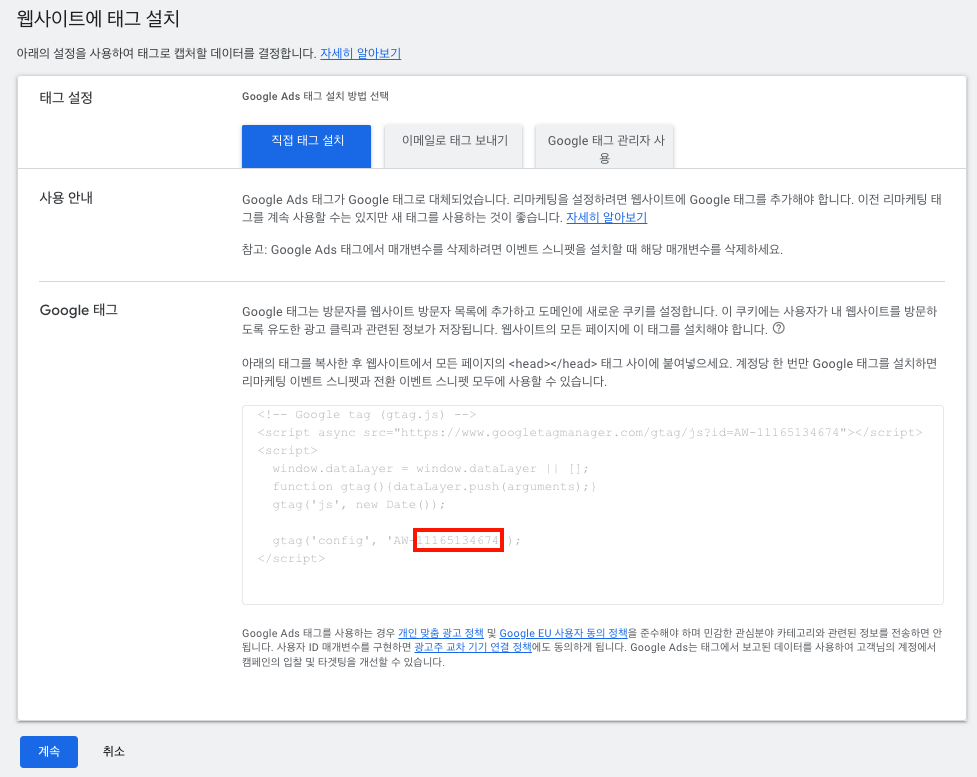Open 자세히 알아보기 link in 사용 안내 section

click(606, 217)
